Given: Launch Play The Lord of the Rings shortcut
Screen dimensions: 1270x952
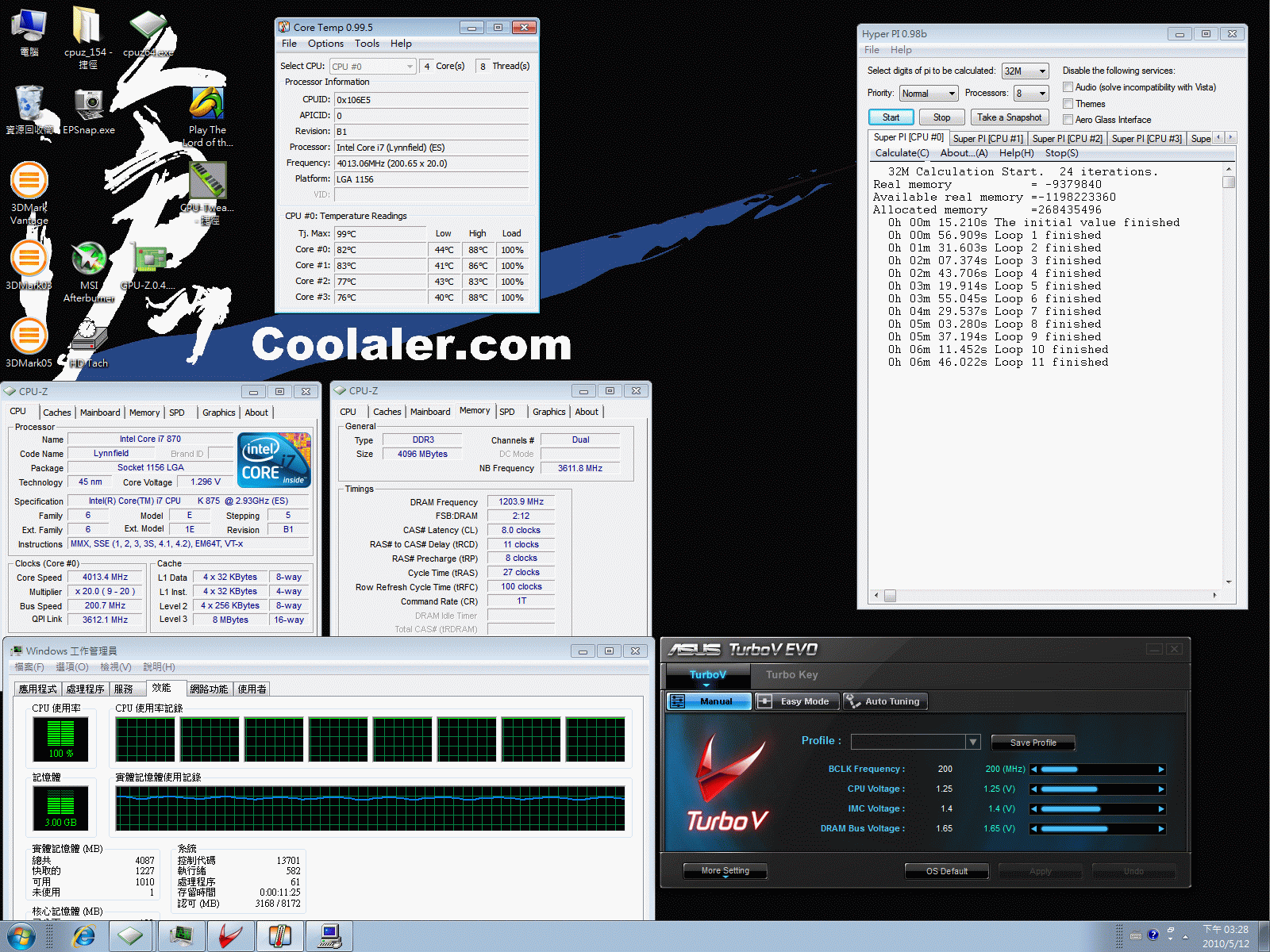Looking at the screenshot, I should [x=207, y=116].
